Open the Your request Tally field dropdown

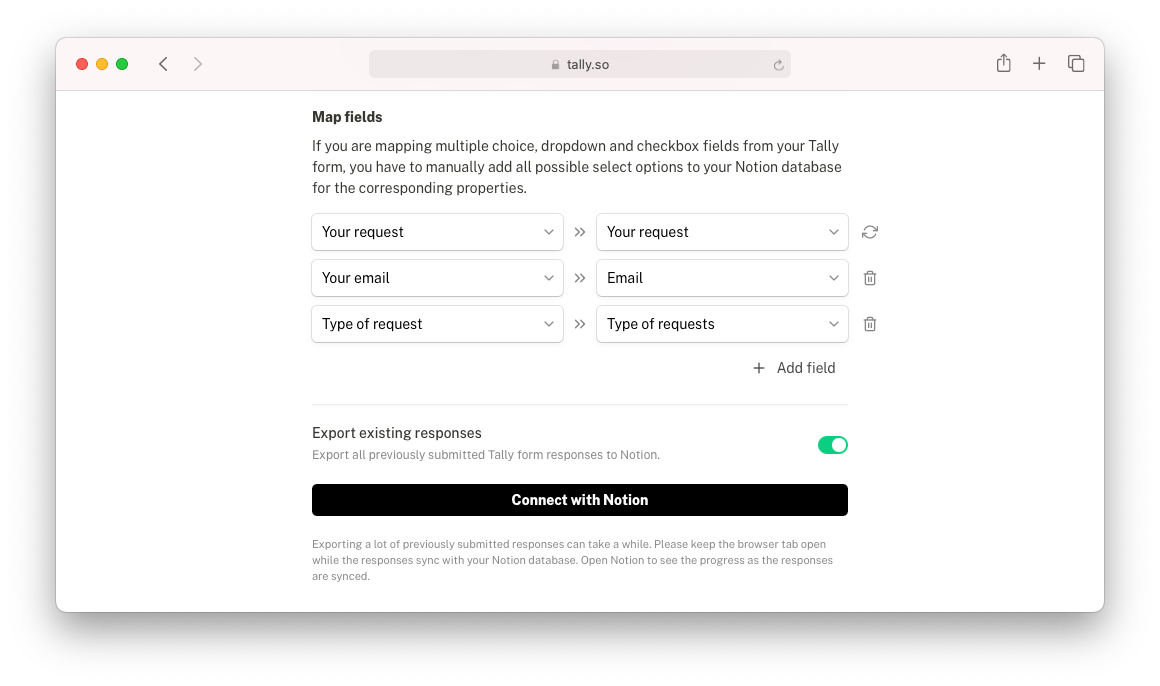coord(437,232)
